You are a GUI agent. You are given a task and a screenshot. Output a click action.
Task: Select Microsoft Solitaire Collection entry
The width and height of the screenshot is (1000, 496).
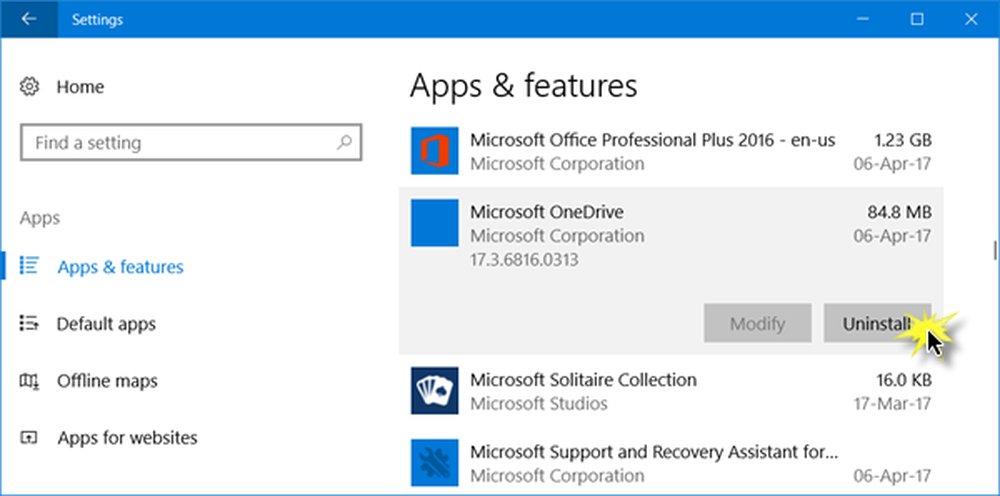tap(671, 390)
